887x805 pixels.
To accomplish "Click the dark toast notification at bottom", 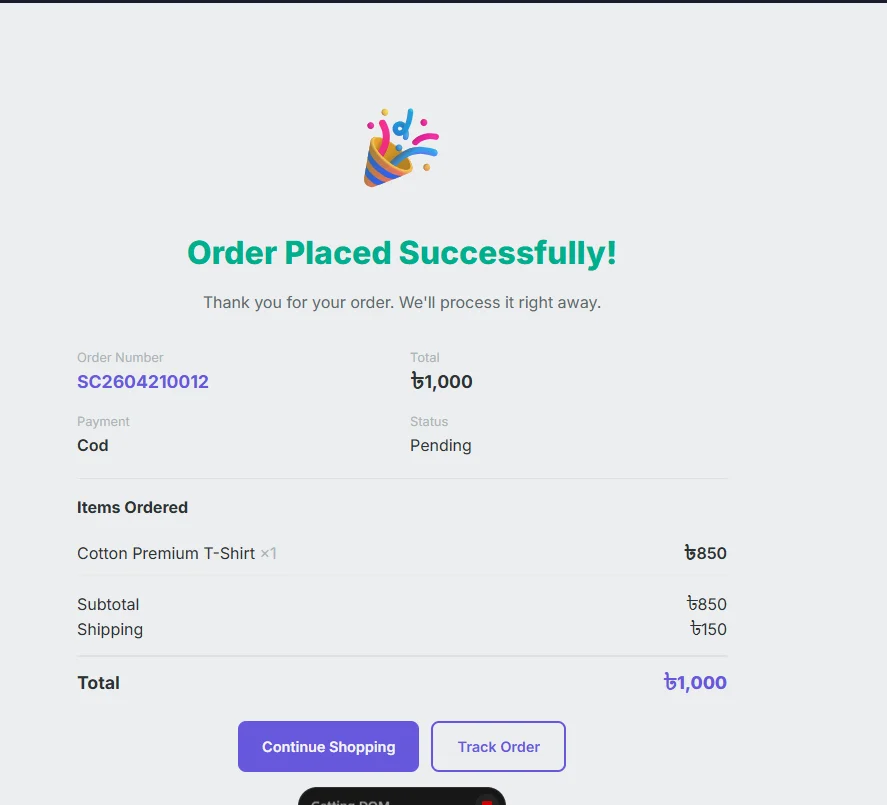I will coord(402,797).
